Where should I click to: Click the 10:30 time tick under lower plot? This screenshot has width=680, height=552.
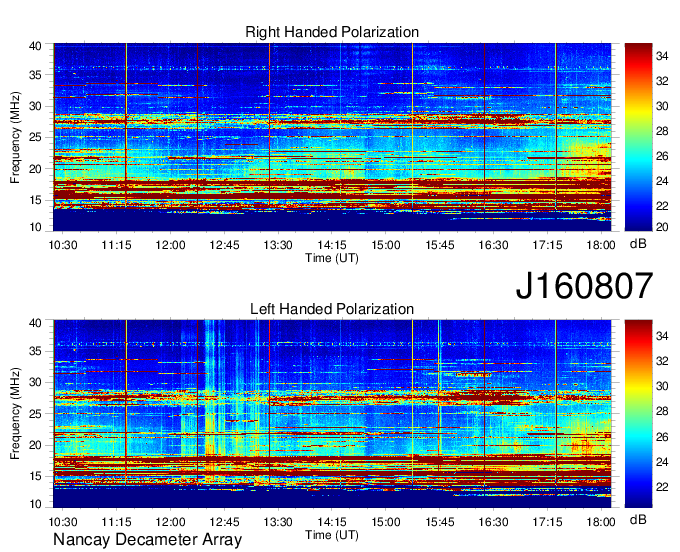63,522
